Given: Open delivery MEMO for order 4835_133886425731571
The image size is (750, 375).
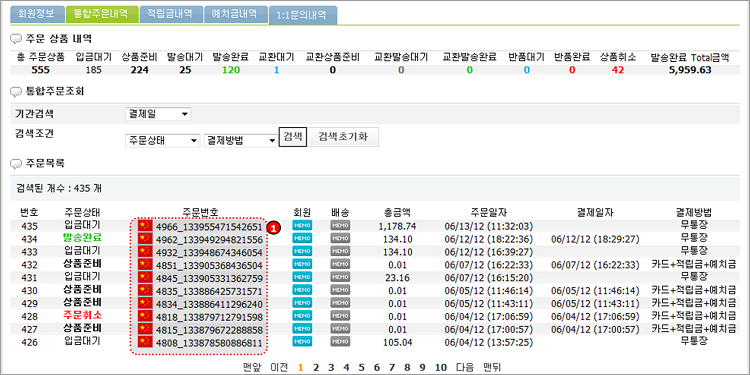Looking at the screenshot, I should click(340, 290).
